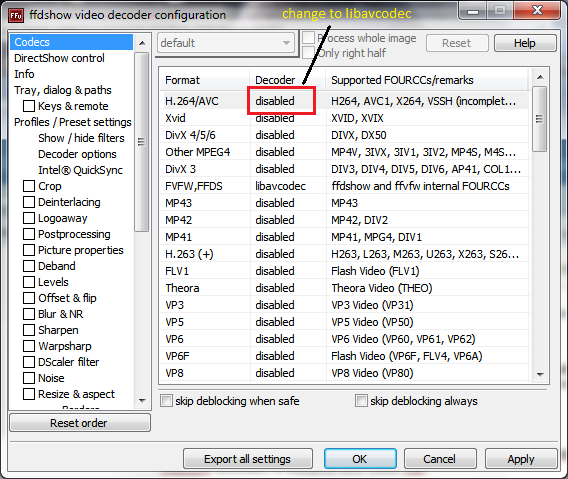
Task: Toggle the Picture properties checkbox
Action: (29, 250)
